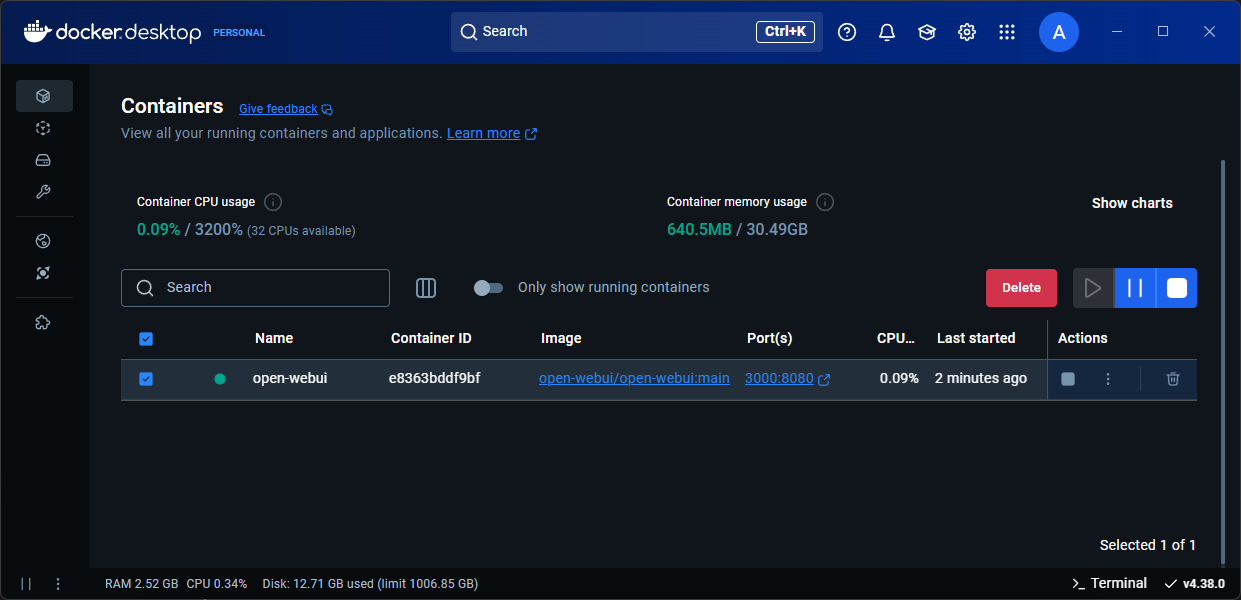Stop the selected containers in bulk toolbar
Screen dimensions: 1241x600
coord(1177,288)
